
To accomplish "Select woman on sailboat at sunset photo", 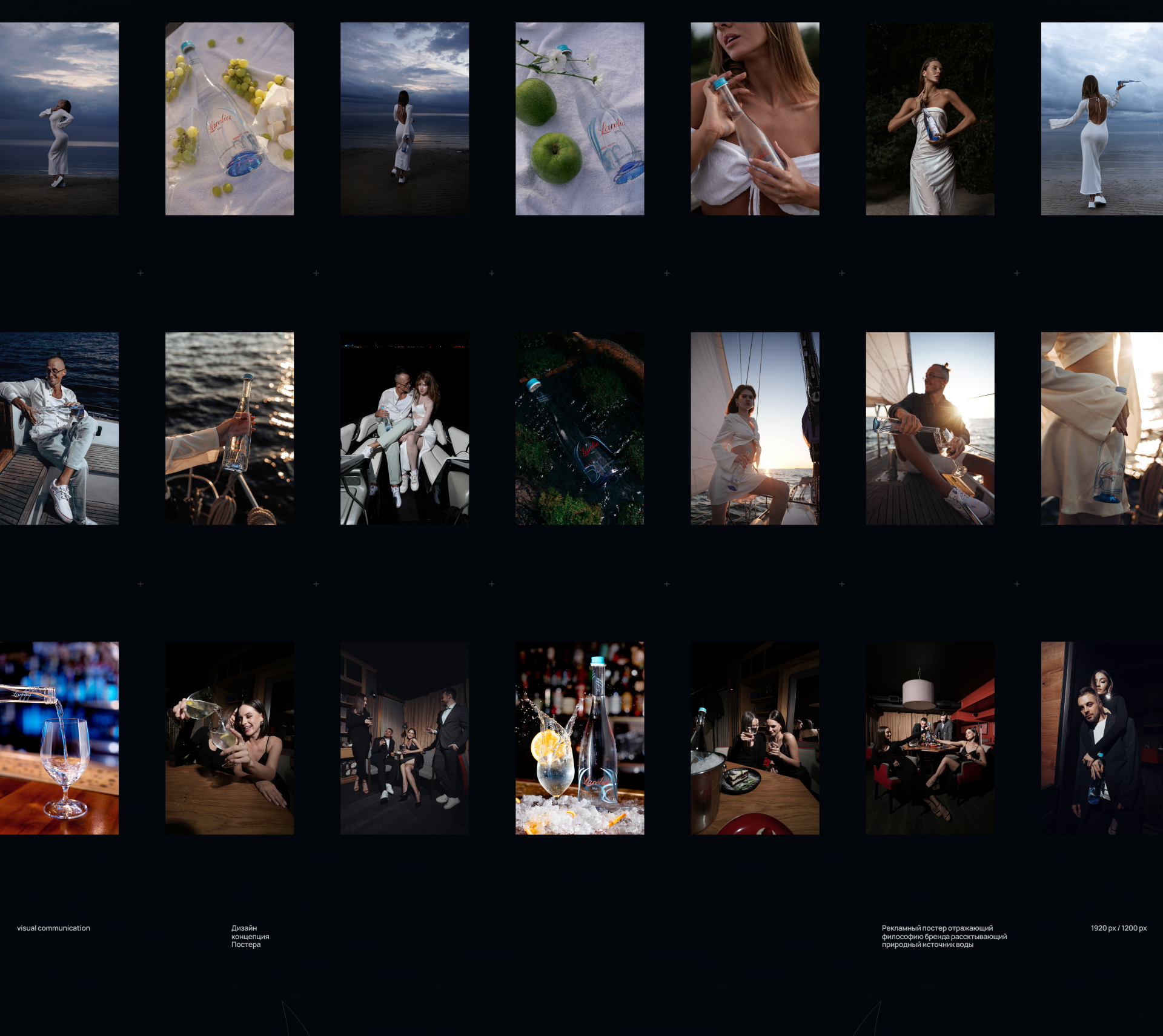I will click(755, 428).
